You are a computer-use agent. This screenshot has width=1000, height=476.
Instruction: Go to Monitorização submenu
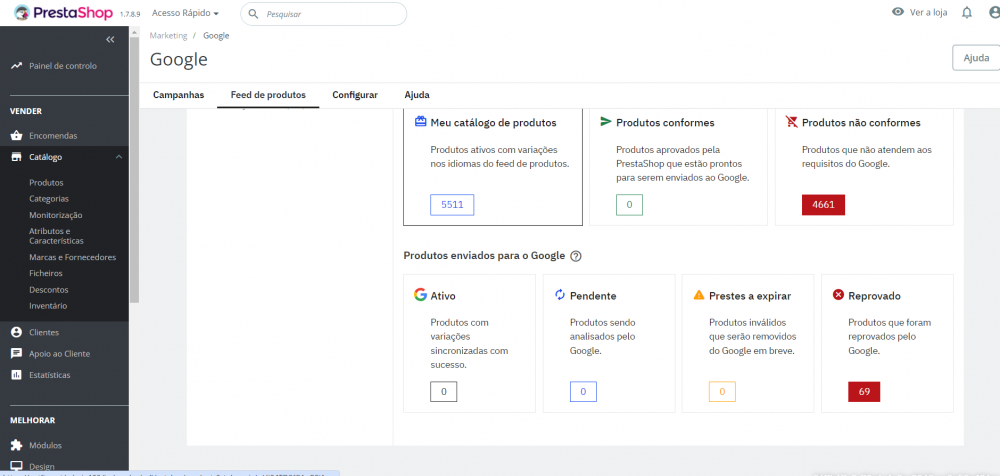[55, 216]
